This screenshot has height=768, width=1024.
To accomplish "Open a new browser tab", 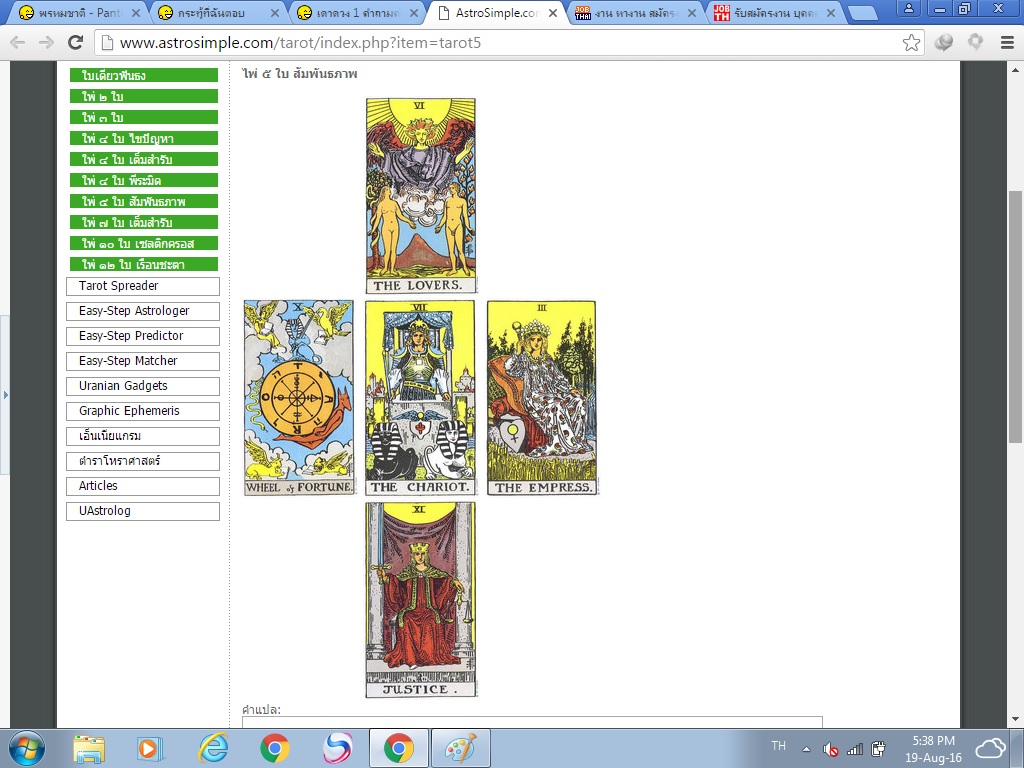I will 862,13.
